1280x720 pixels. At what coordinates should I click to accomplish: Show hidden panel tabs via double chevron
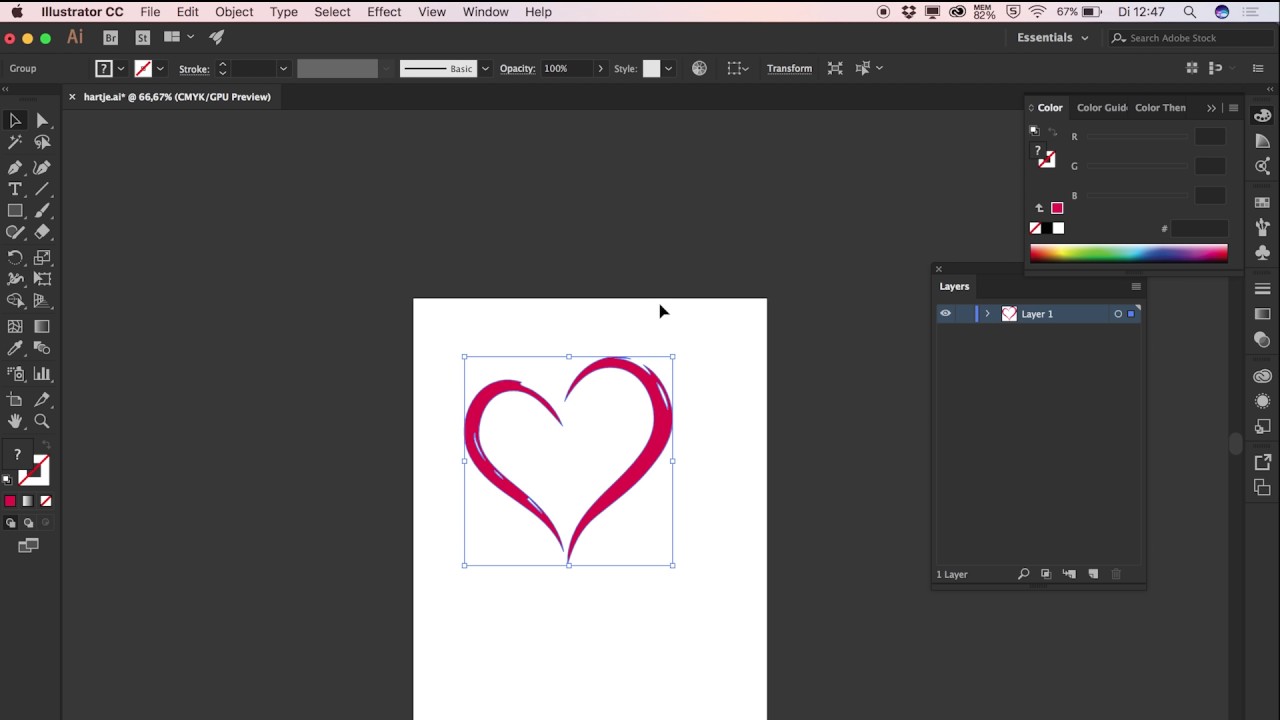pyautogui.click(x=1211, y=108)
